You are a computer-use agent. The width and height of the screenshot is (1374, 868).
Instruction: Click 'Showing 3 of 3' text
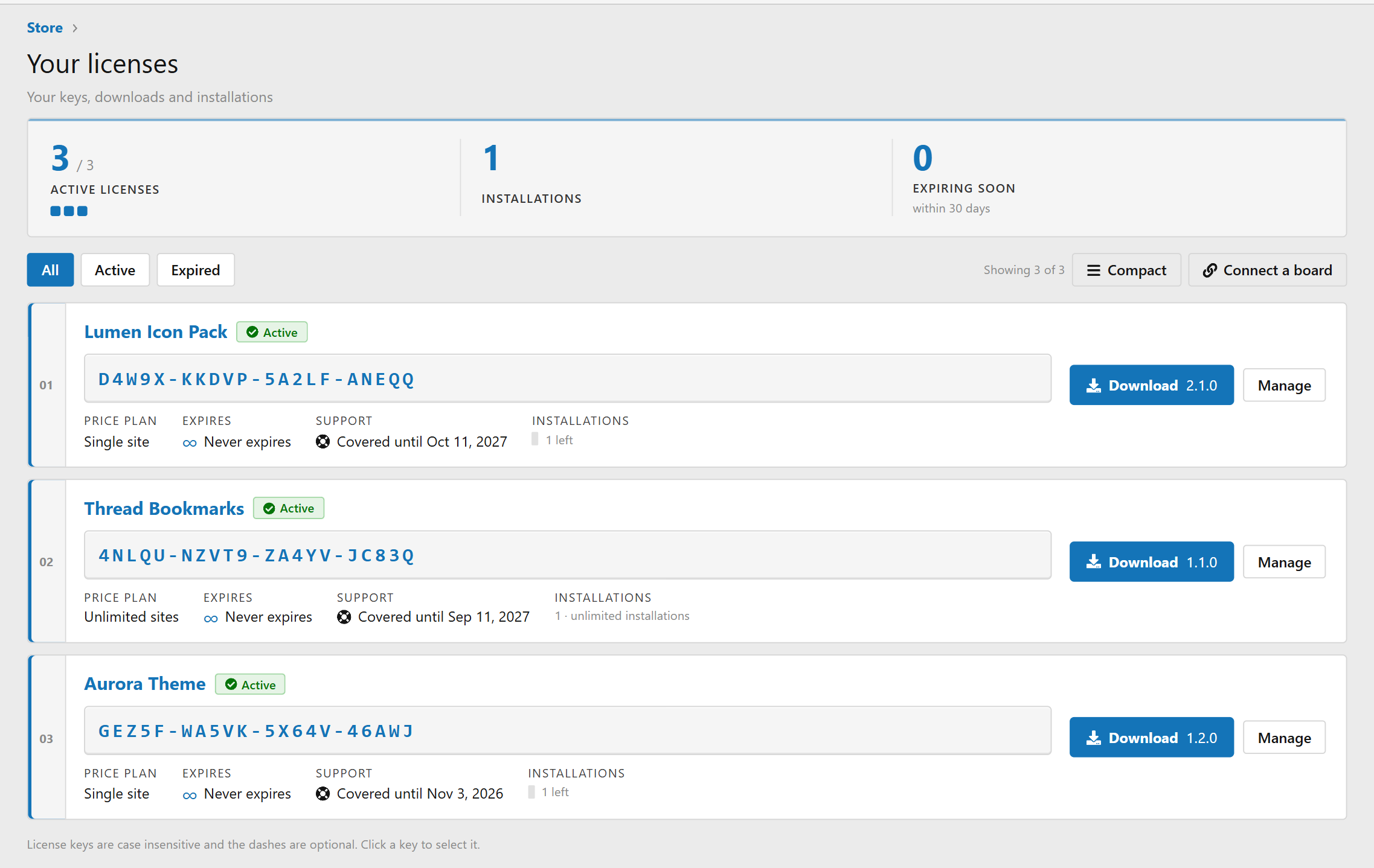pyautogui.click(x=1024, y=270)
